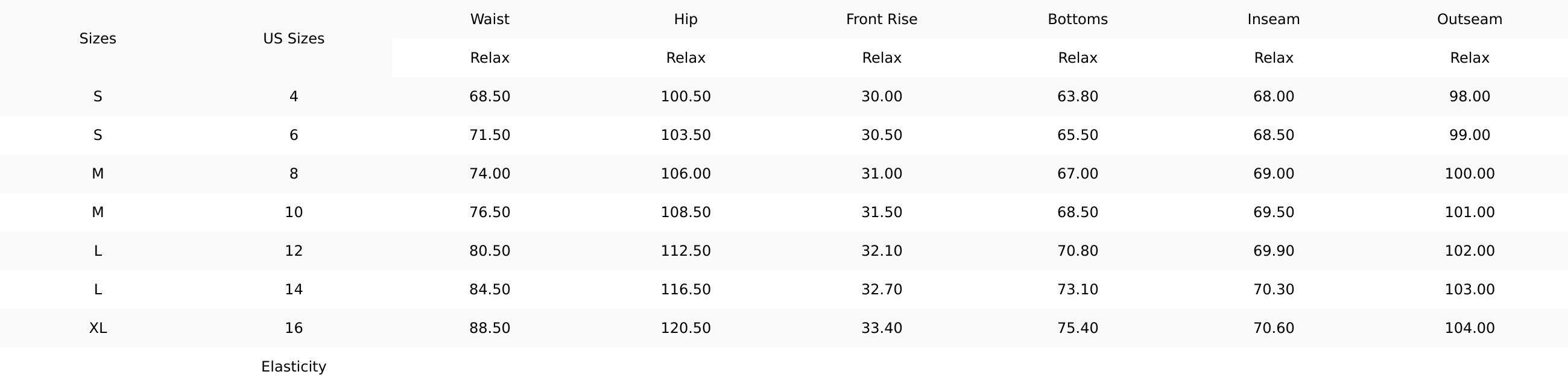Click the Front Rise column header

click(881, 19)
